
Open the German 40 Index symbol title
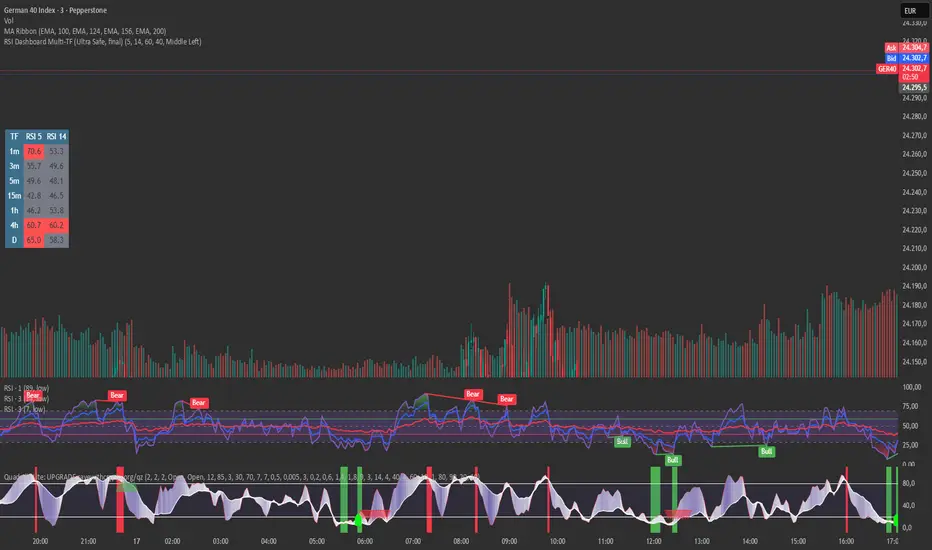(55, 10)
